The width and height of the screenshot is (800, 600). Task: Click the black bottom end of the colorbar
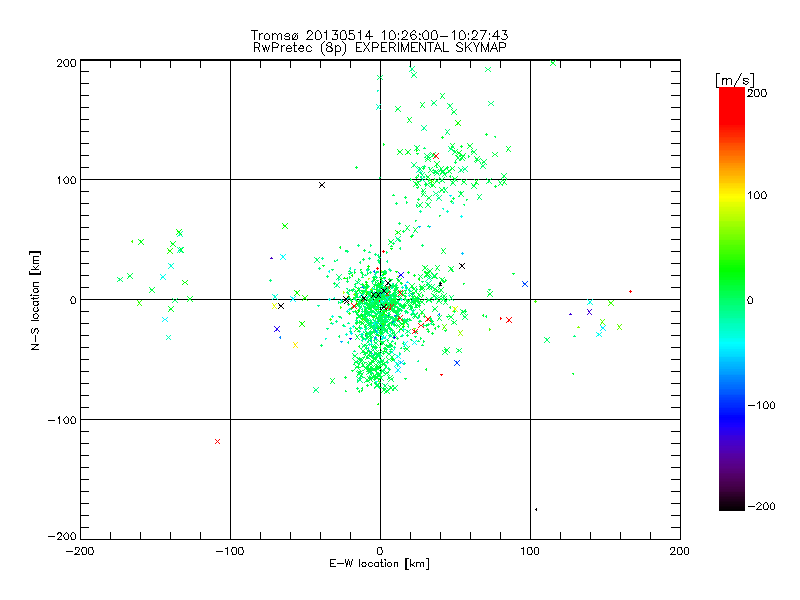coord(732,504)
